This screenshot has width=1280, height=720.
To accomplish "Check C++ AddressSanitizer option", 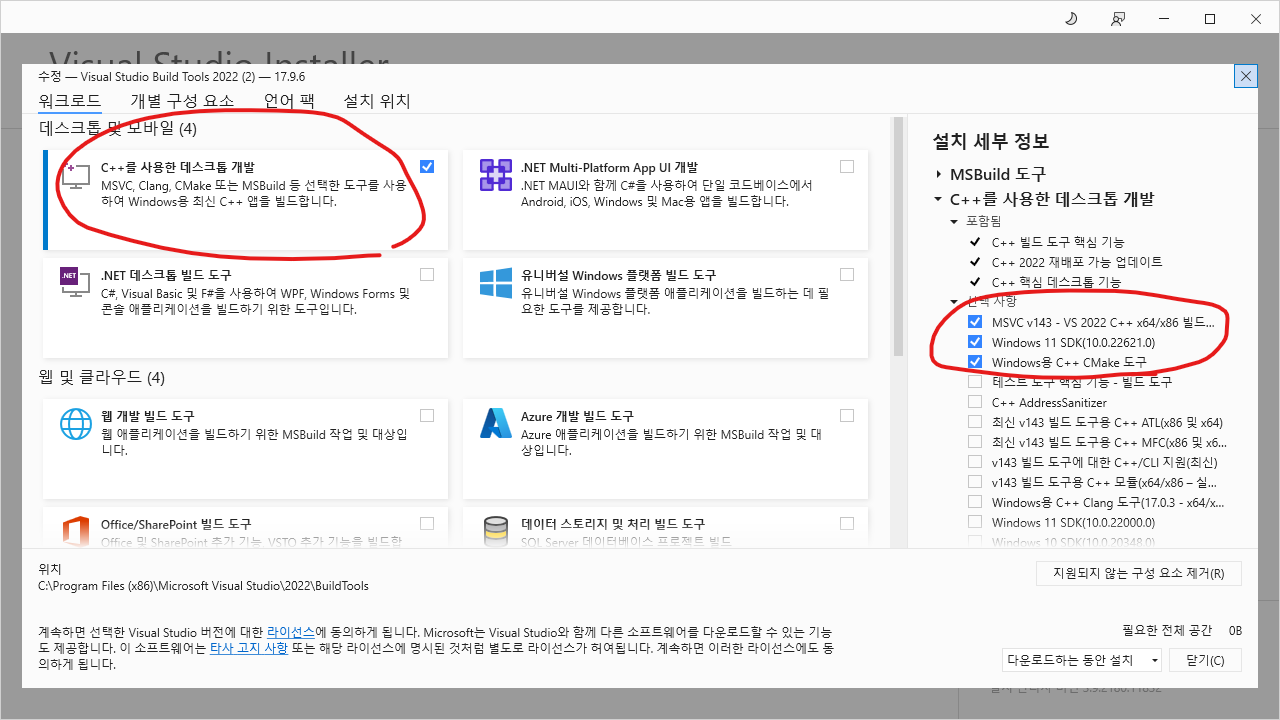I will pyautogui.click(x=975, y=402).
